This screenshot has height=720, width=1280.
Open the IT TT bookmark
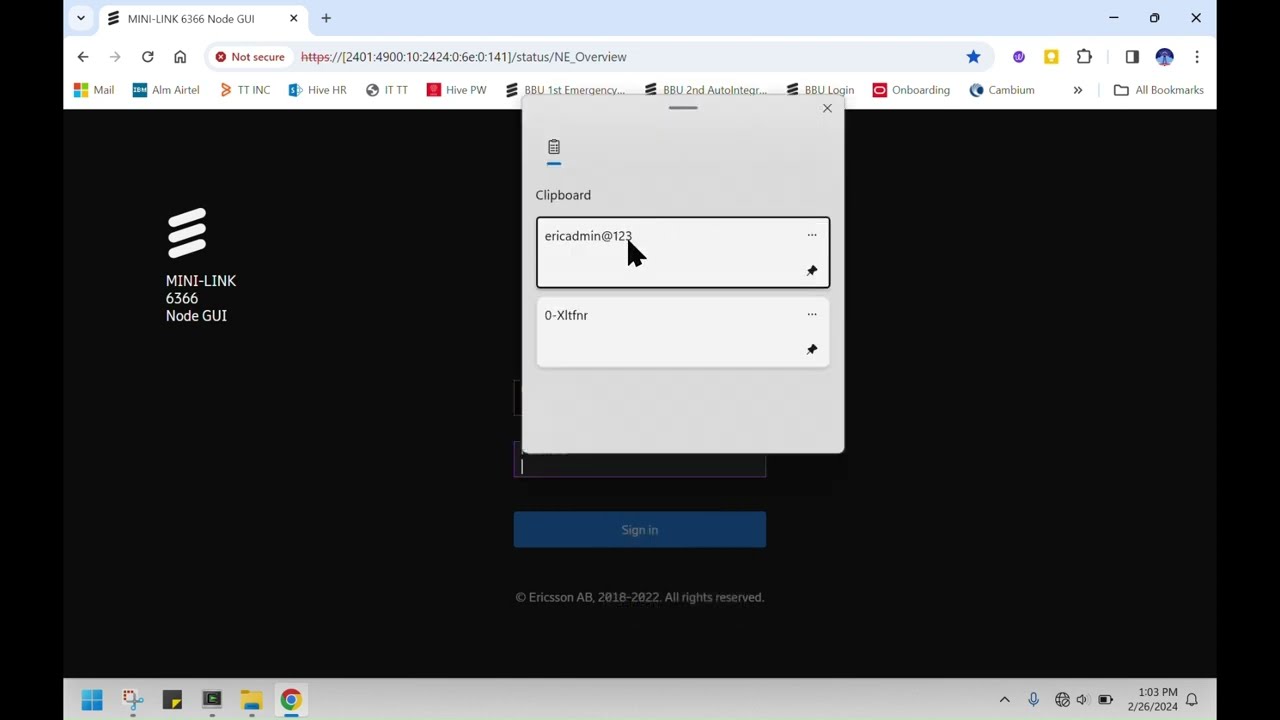(387, 90)
